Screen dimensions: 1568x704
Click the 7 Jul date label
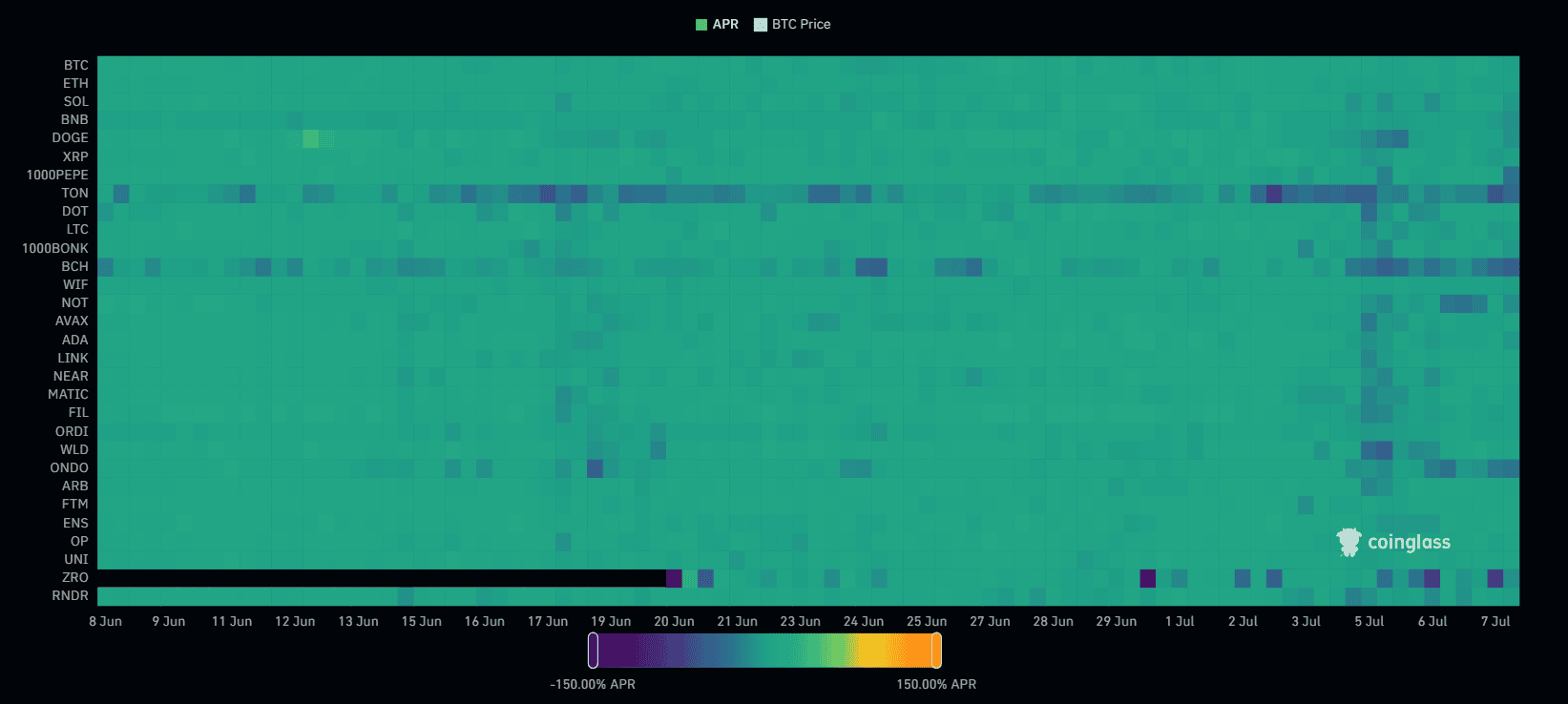click(x=1495, y=621)
